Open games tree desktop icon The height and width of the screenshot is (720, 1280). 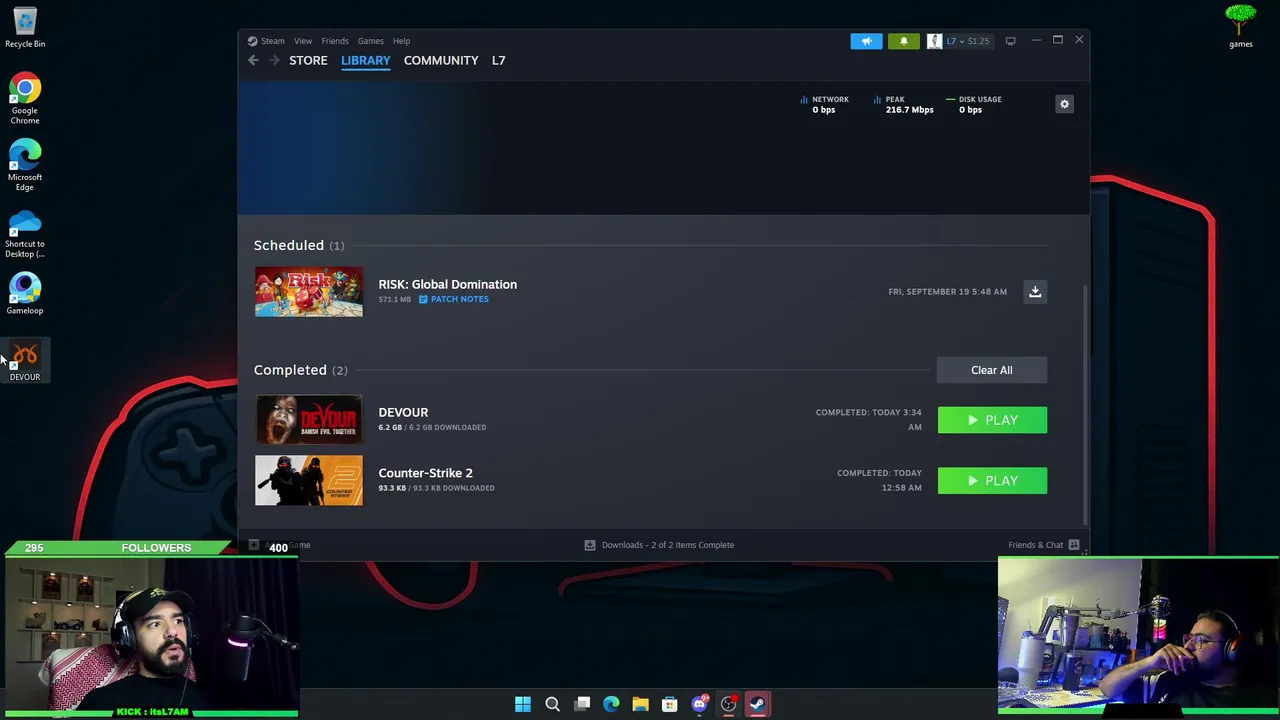(1240, 27)
